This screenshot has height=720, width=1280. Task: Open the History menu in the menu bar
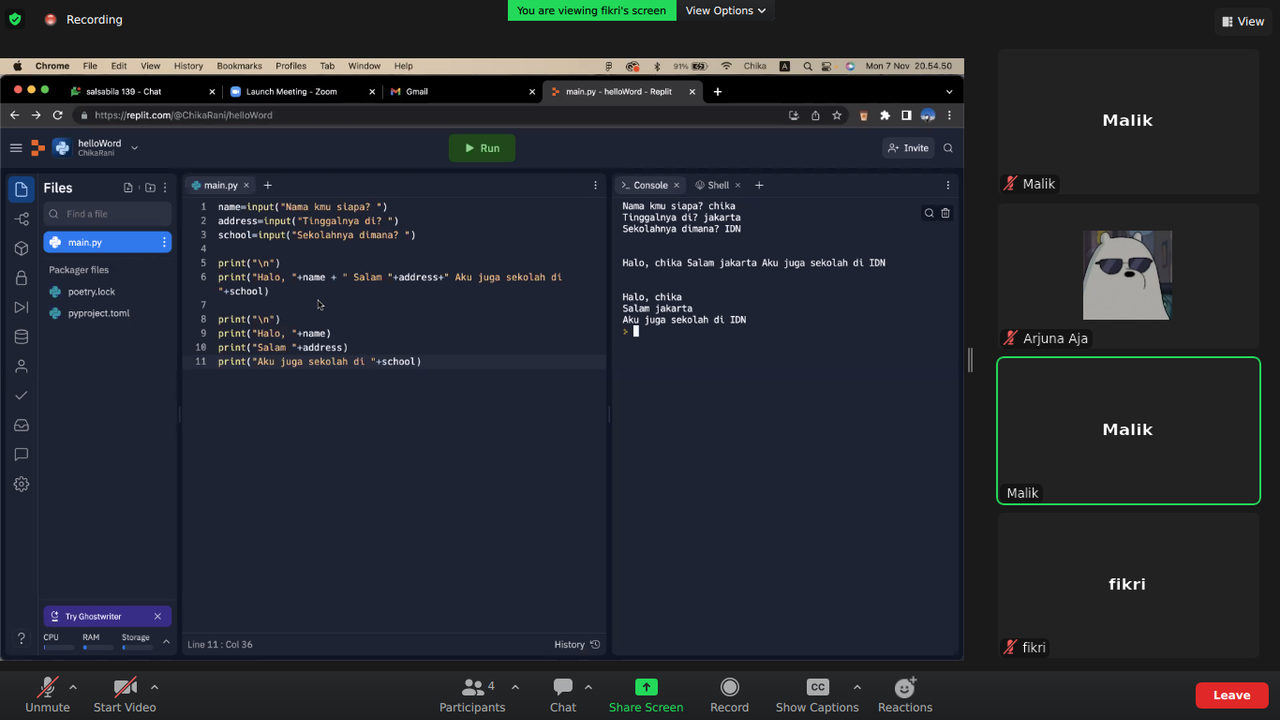click(188, 66)
